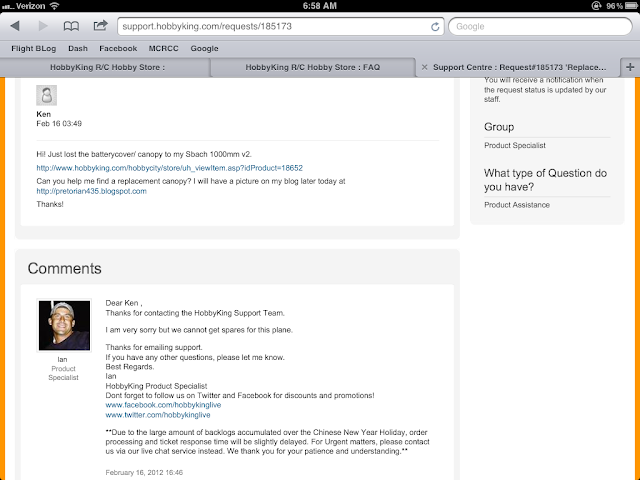Open the Dash bookmark
This screenshot has width=640, height=480.
pyautogui.click(x=78, y=49)
